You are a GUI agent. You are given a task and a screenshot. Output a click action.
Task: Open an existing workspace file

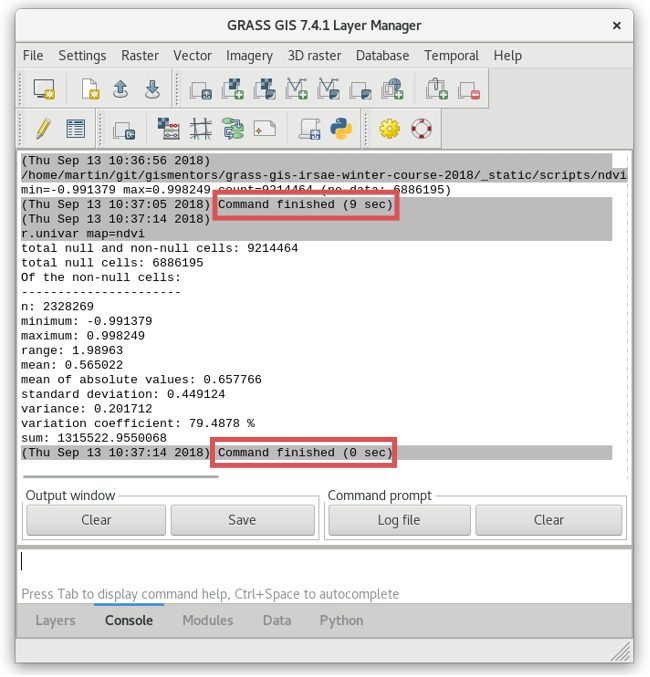[x=120, y=89]
